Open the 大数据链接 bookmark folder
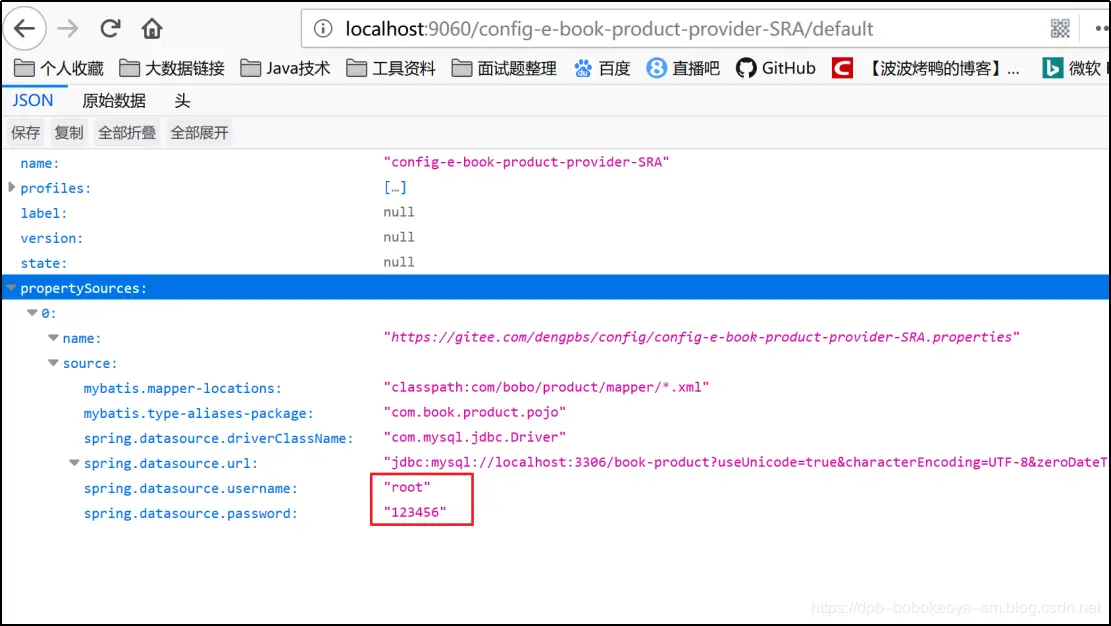This screenshot has height=626, width=1111. (172, 68)
